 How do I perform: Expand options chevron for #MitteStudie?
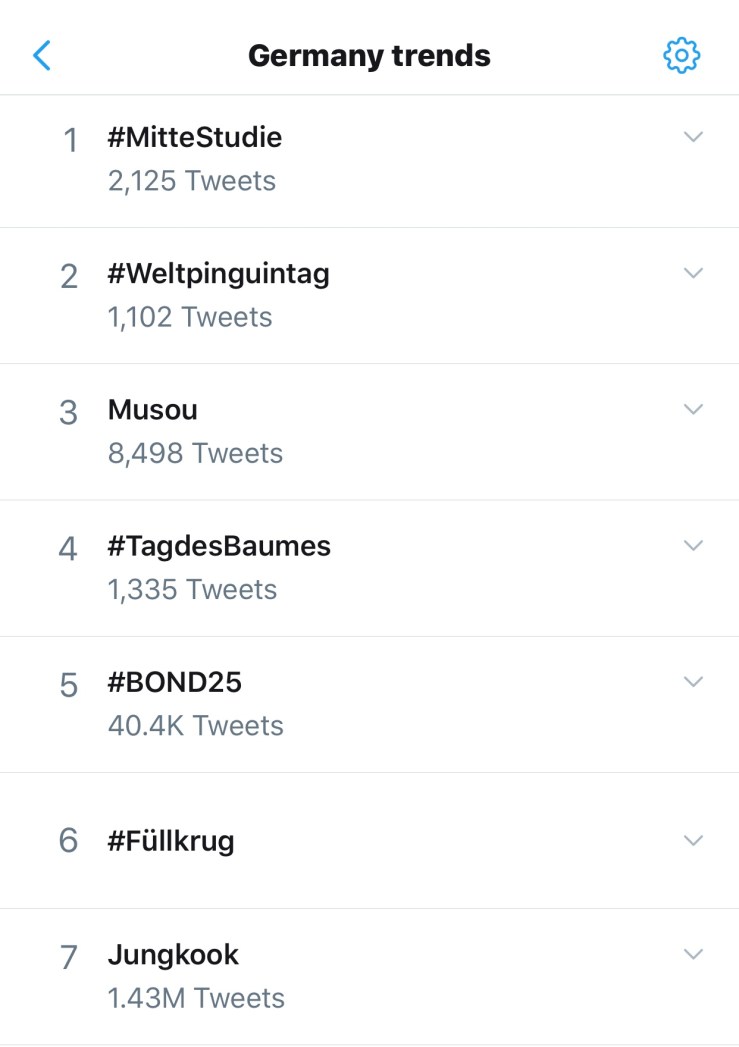(693, 137)
